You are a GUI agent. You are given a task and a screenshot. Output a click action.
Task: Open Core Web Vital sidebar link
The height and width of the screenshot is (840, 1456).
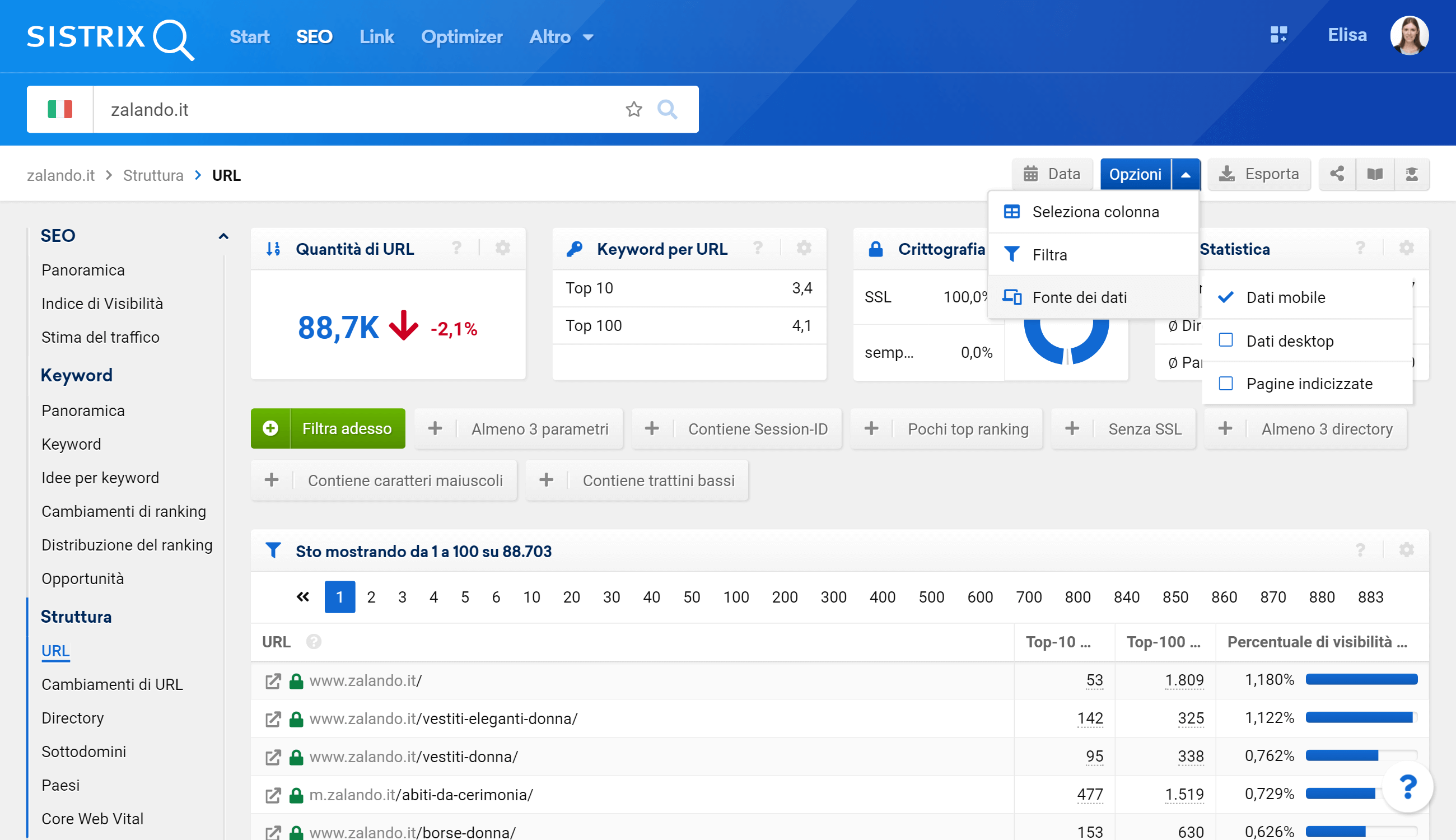pyautogui.click(x=92, y=819)
